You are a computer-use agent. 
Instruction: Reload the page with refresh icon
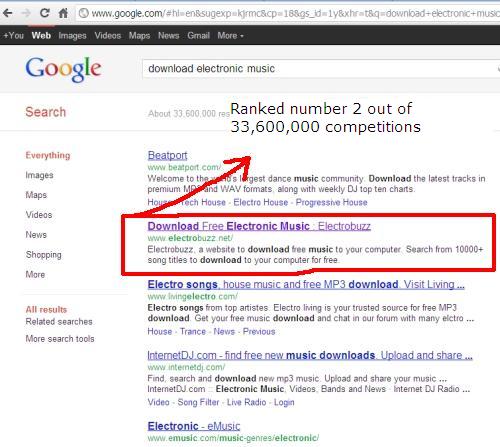[44, 13]
